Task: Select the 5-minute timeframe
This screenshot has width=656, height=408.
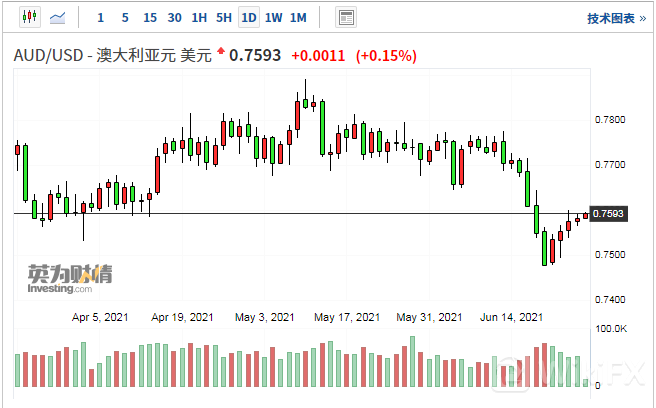Action: 124,18
